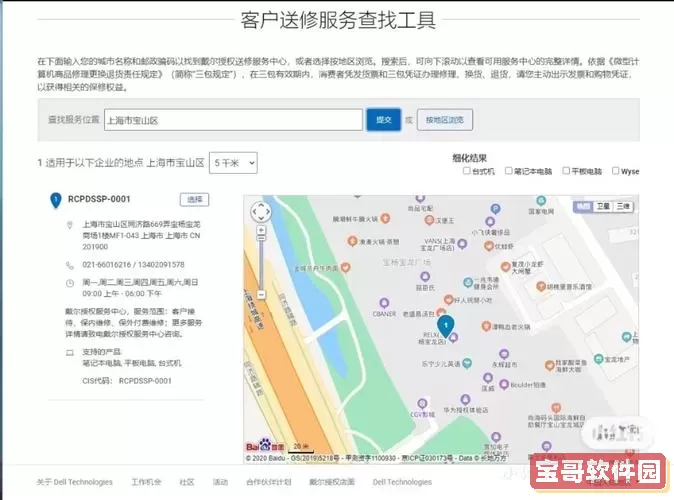Open the 5 千米 distance dropdown

[233, 163]
